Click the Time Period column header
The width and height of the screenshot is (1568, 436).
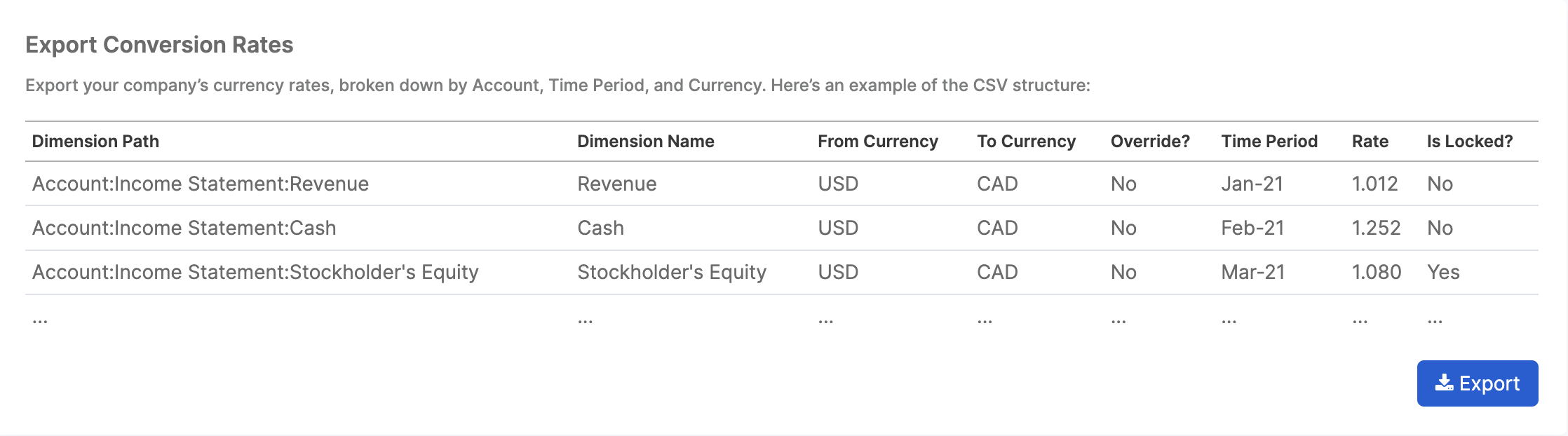coord(1269,142)
